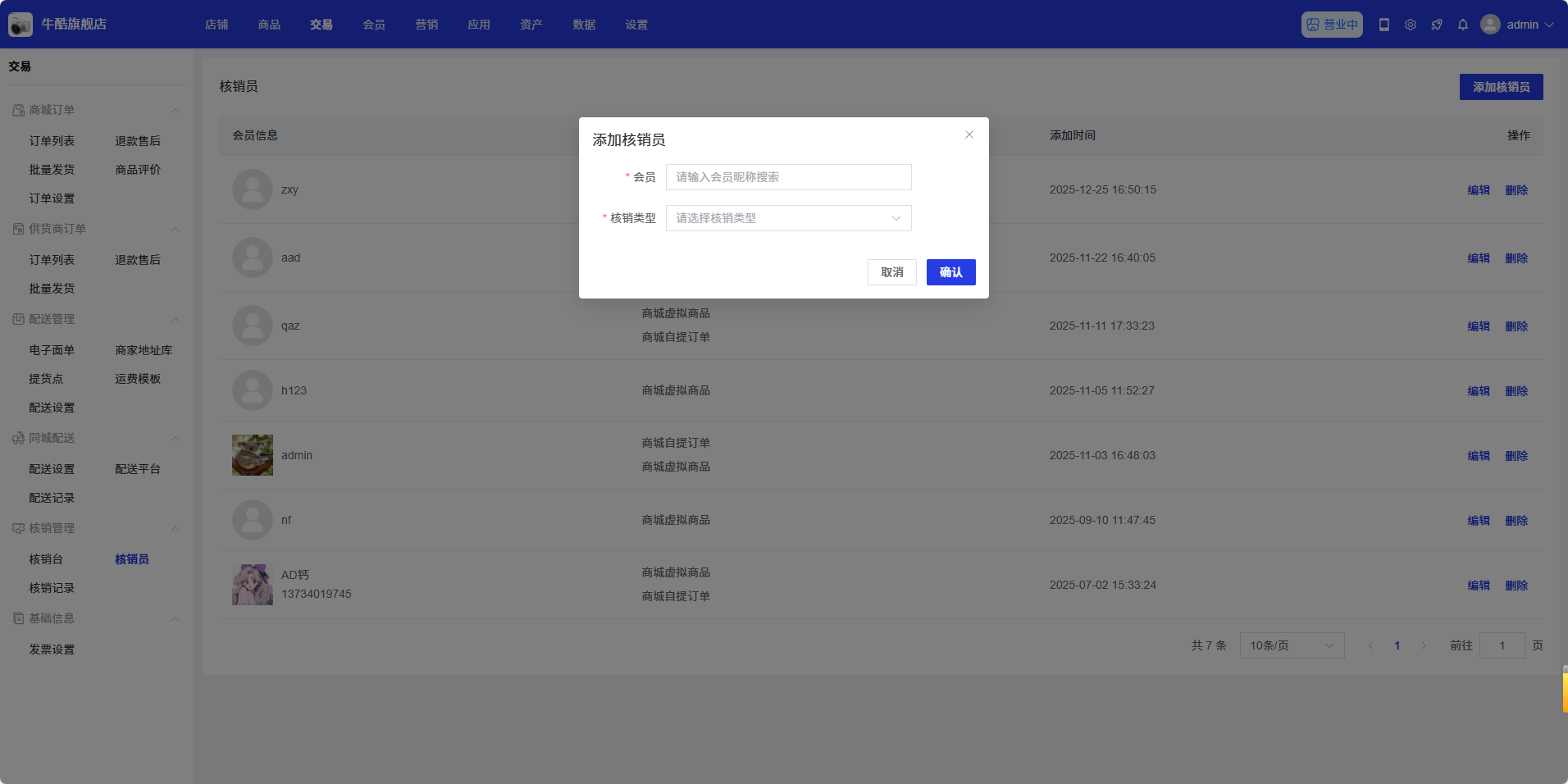
Task: Click 取消 to cancel the dialog
Action: [x=891, y=272]
